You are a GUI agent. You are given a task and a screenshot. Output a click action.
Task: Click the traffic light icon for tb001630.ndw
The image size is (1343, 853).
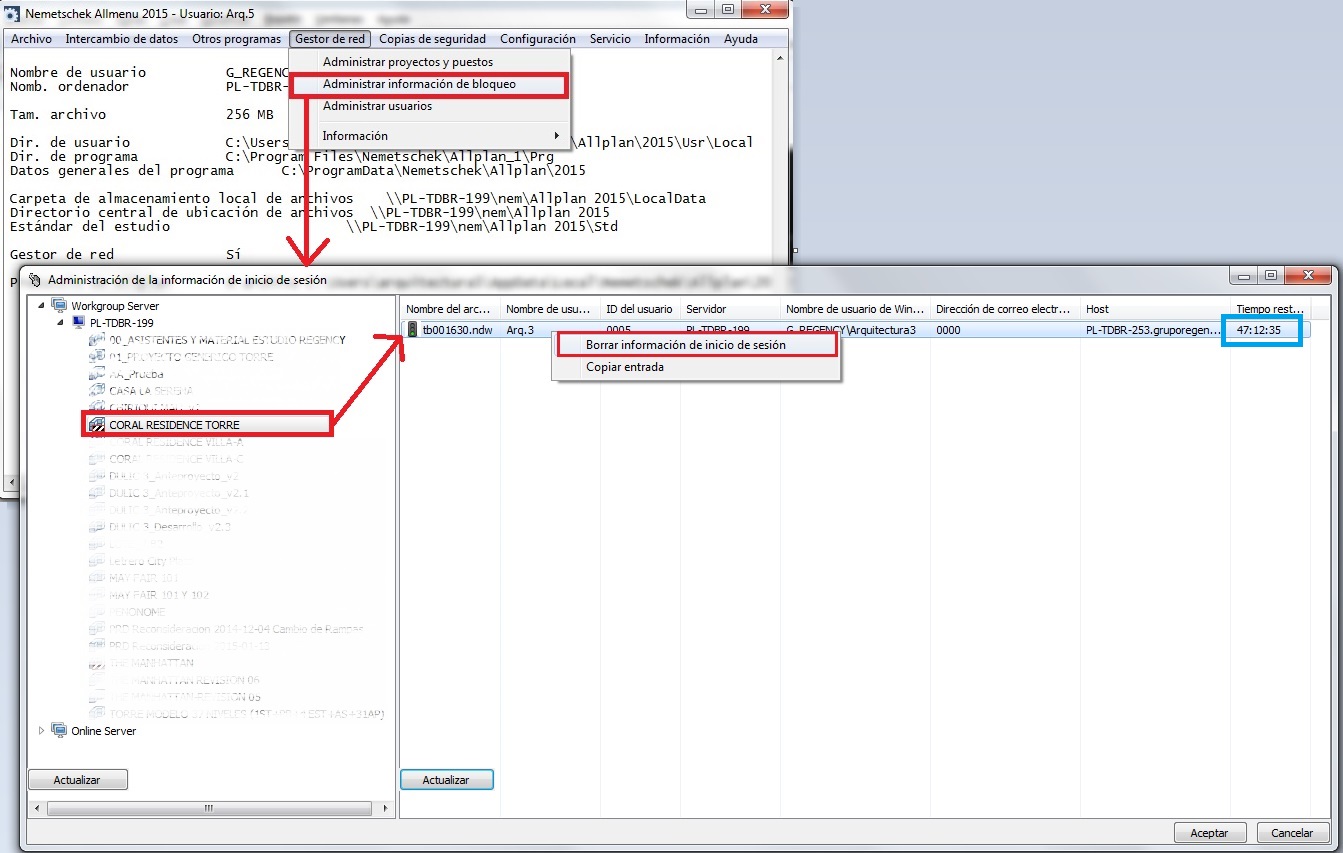point(412,329)
